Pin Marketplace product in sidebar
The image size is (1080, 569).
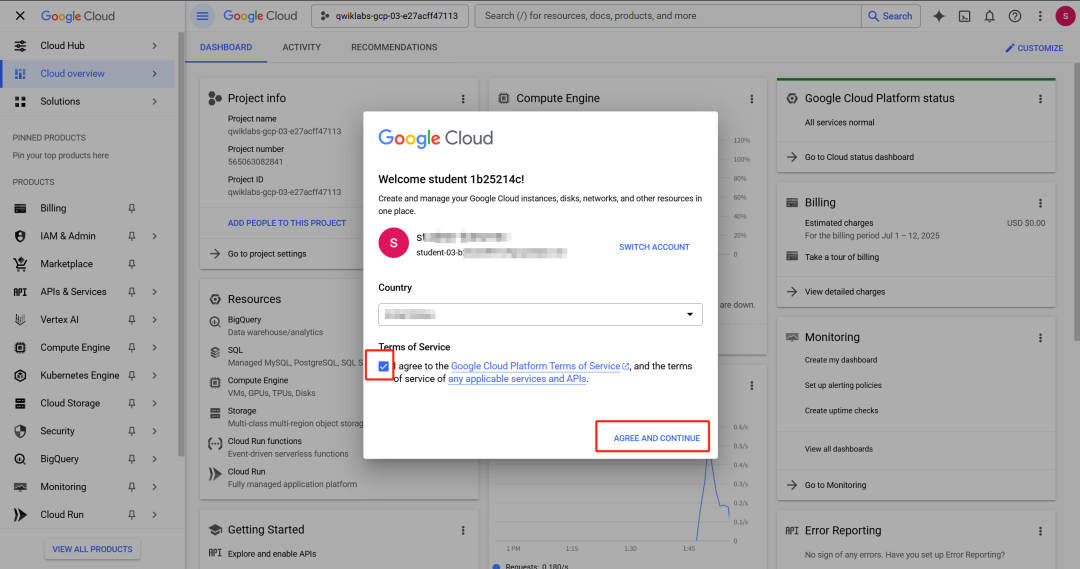[x=132, y=264]
